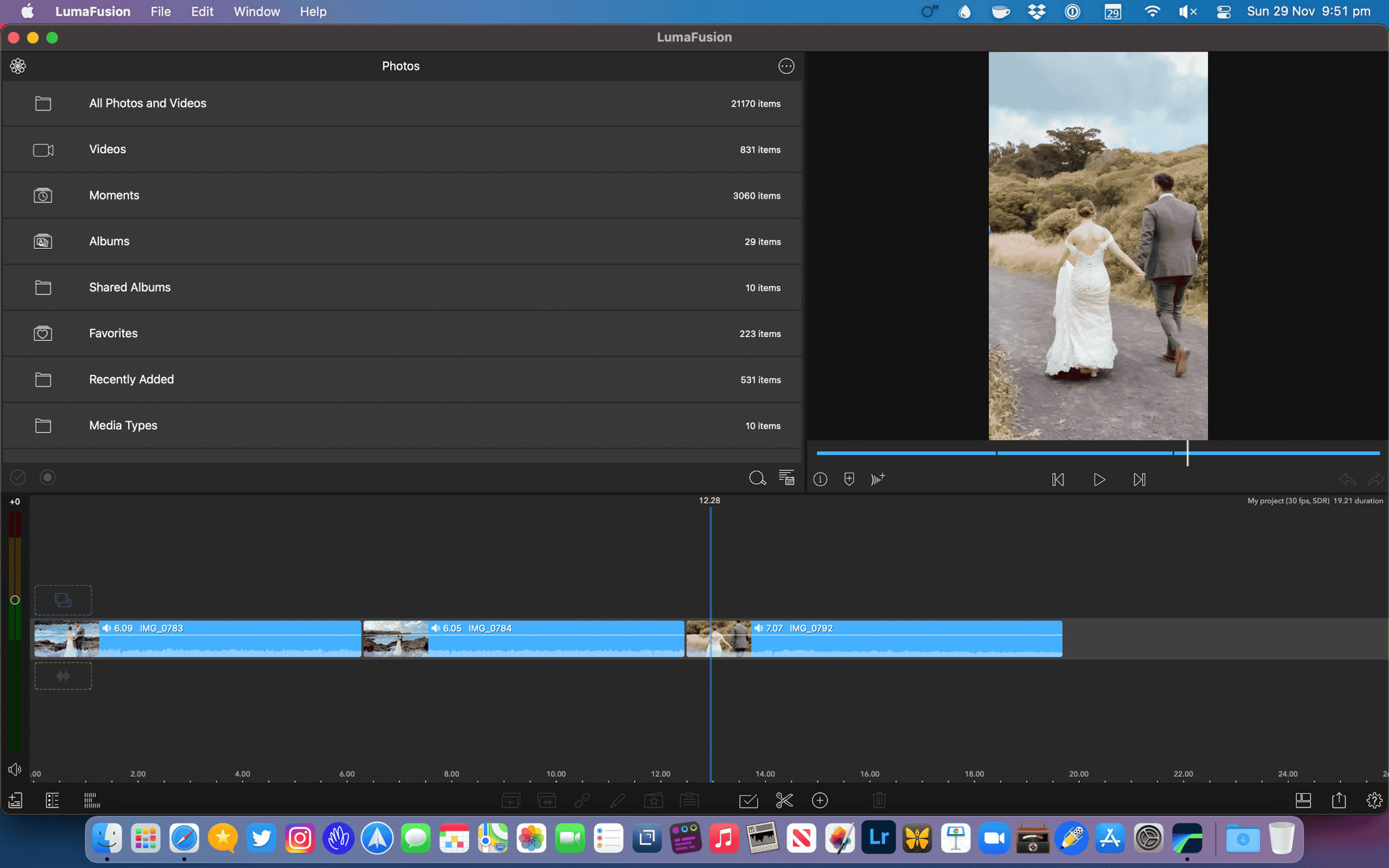Screen dimensions: 1389x868
Task: Click the add voiceover waveform icon
Action: tap(878, 479)
